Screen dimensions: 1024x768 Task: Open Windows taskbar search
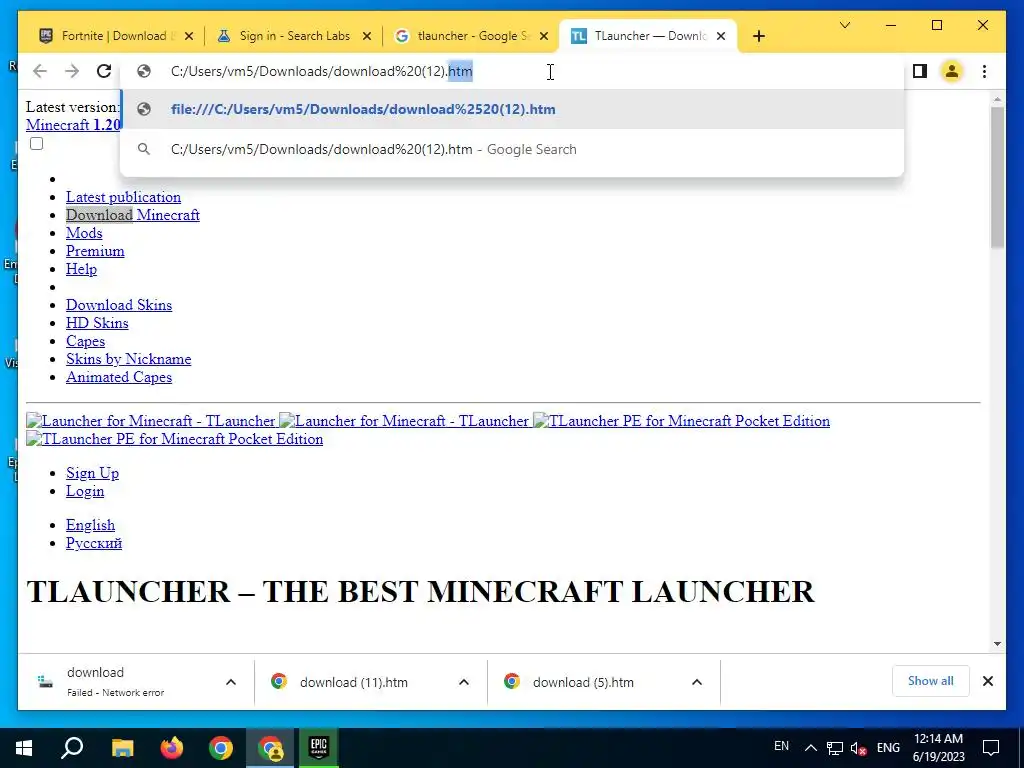coord(72,748)
